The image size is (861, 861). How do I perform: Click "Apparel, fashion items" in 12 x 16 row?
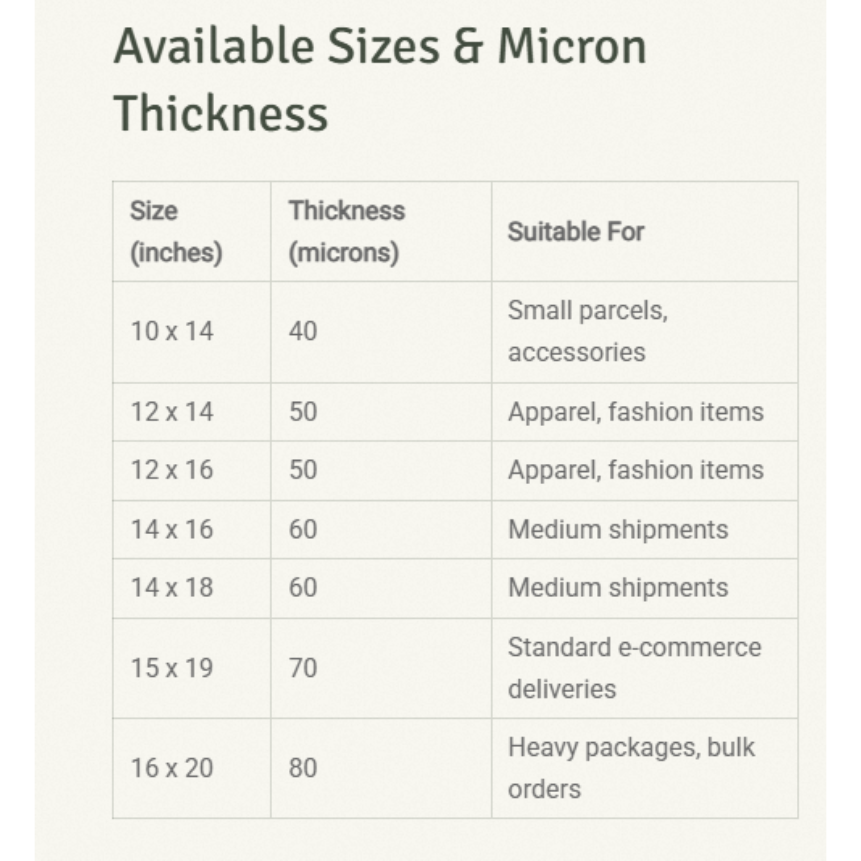coord(635,470)
